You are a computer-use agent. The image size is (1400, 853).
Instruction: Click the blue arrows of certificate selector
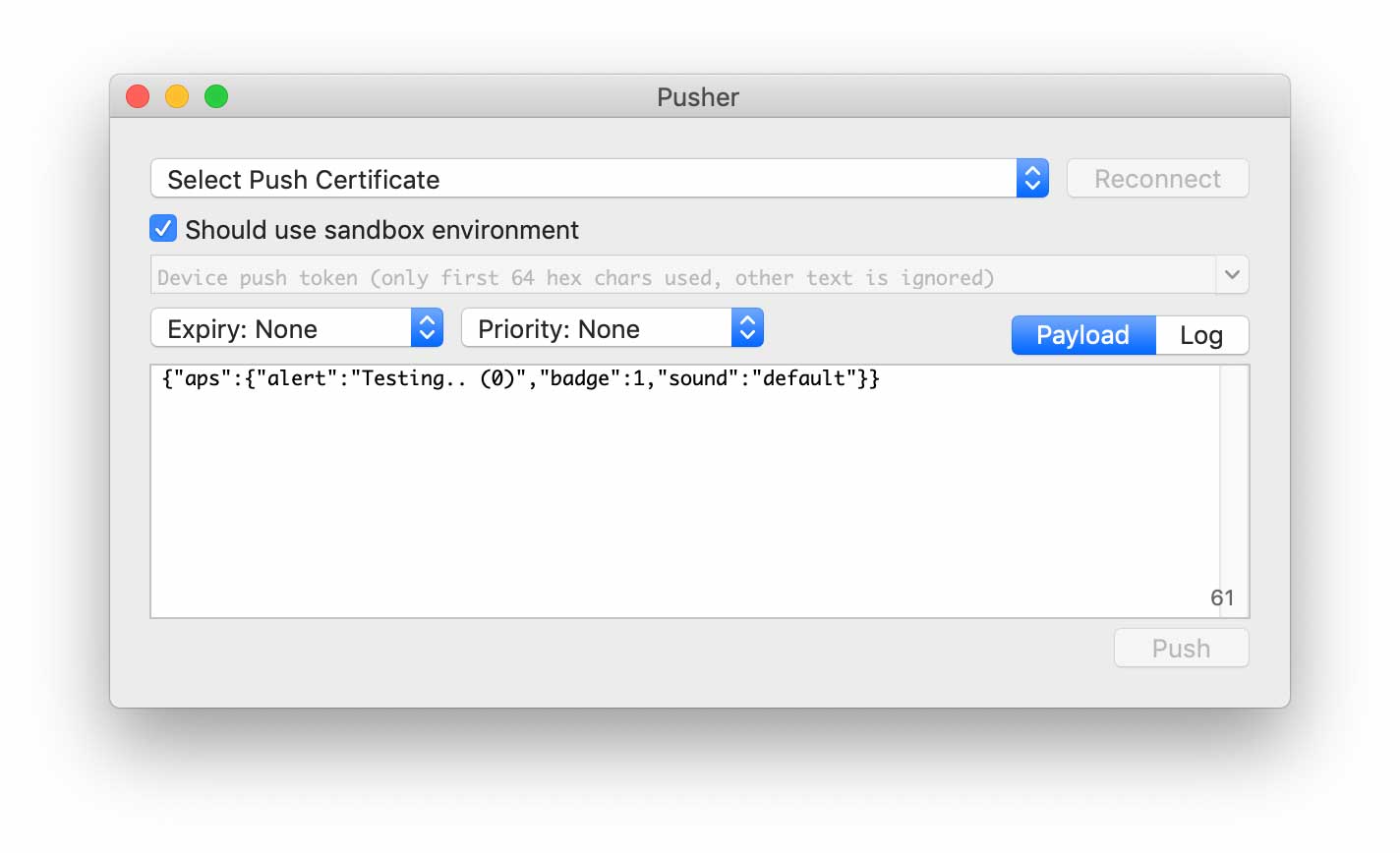(x=1032, y=179)
